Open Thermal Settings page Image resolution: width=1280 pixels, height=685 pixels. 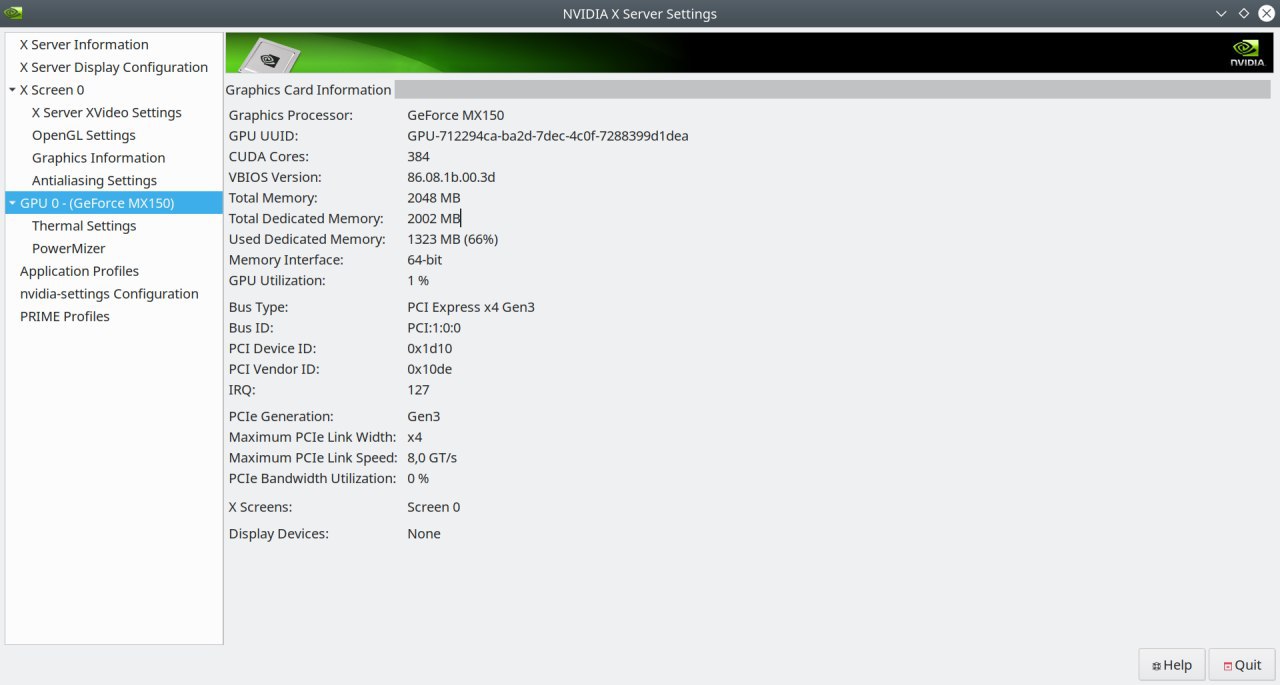[x=84, y=226]
